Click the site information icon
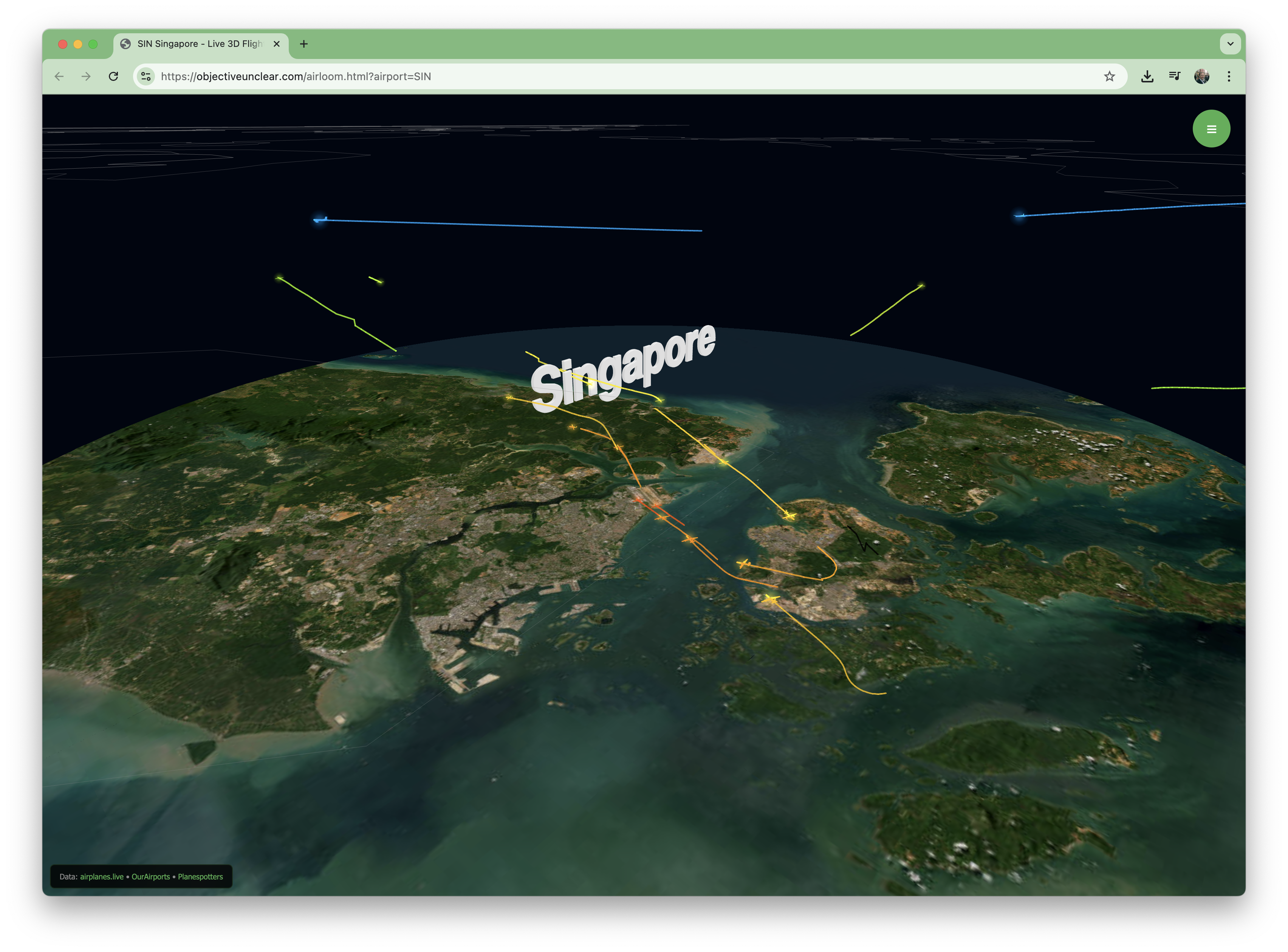The image size is (1288, 952). [146, 77]
